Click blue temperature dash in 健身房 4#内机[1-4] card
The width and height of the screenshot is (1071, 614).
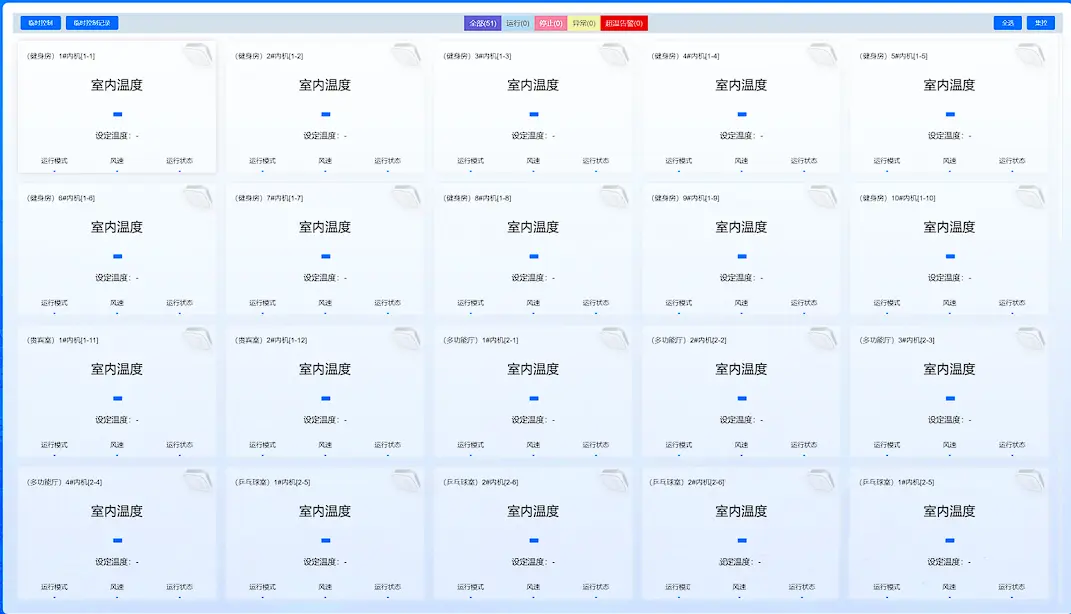point(742,114)
